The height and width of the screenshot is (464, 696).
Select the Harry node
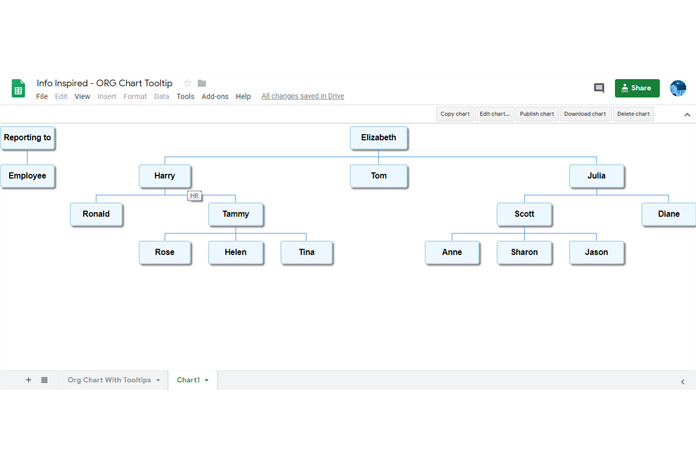(x=165, y=176)
